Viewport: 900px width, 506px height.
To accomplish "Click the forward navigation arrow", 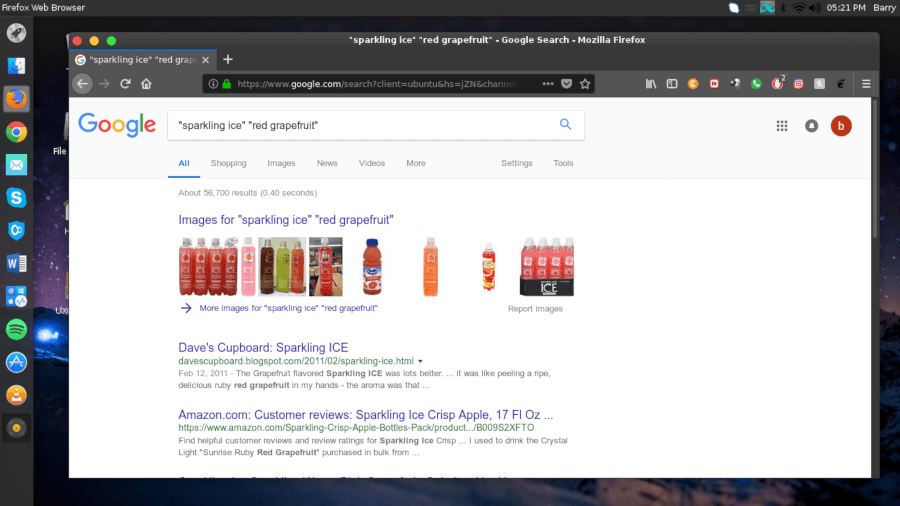I will click(x=104, y=84).
